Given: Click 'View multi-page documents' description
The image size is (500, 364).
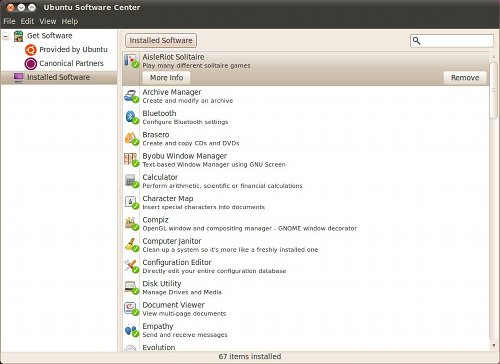Looking at the screenshot, I should [184, 314].
